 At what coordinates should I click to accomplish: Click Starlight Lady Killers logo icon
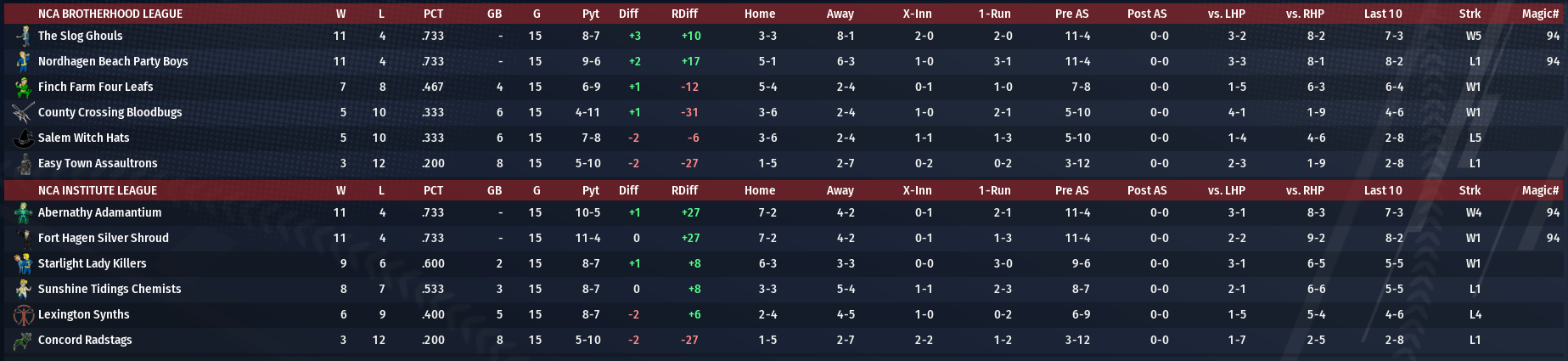(23, 263)
